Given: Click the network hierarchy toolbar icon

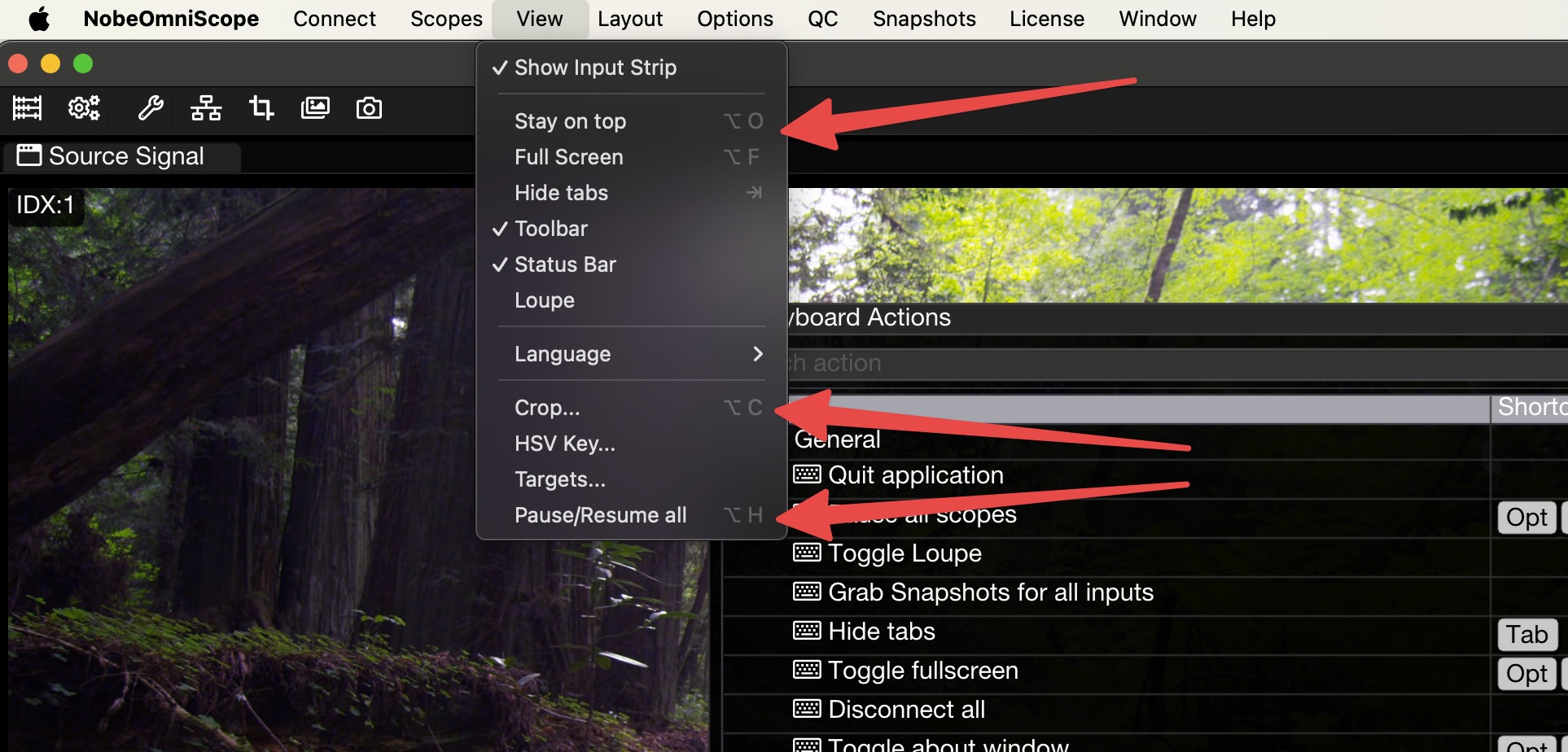Looking at the screenshot, I should click(206, 107).
